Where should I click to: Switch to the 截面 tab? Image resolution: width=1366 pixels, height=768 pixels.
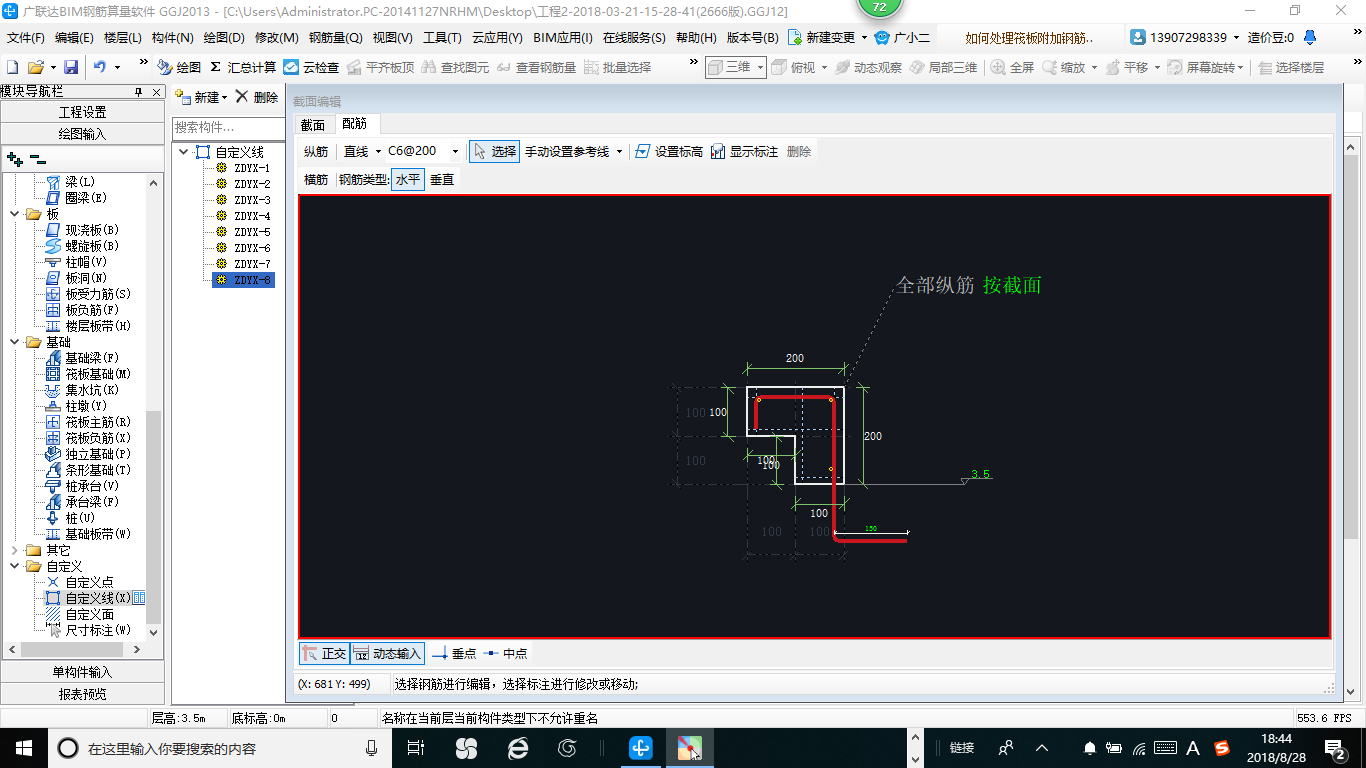(x=313, y=125)
